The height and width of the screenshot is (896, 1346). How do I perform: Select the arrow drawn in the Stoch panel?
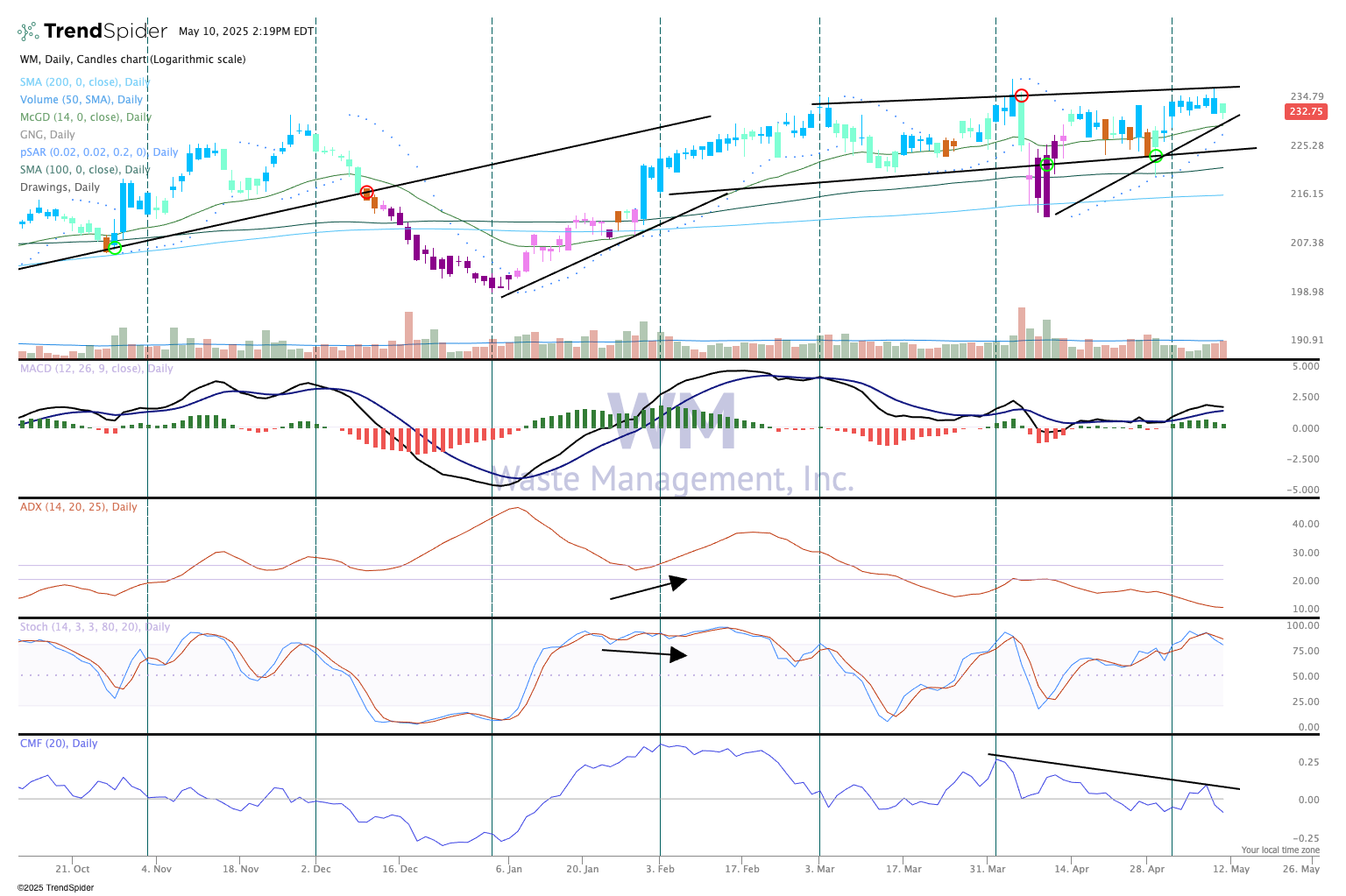(x=644, y=653)
